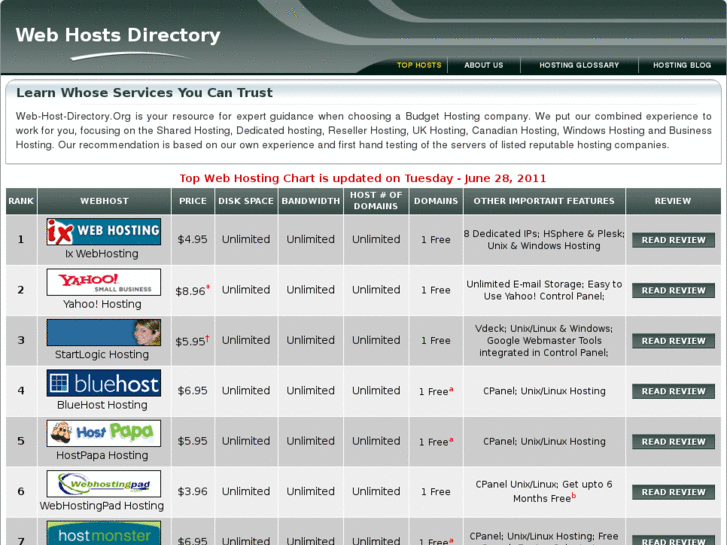
Task: Click the $8.96 price cell
Action: tap(192, 290)
